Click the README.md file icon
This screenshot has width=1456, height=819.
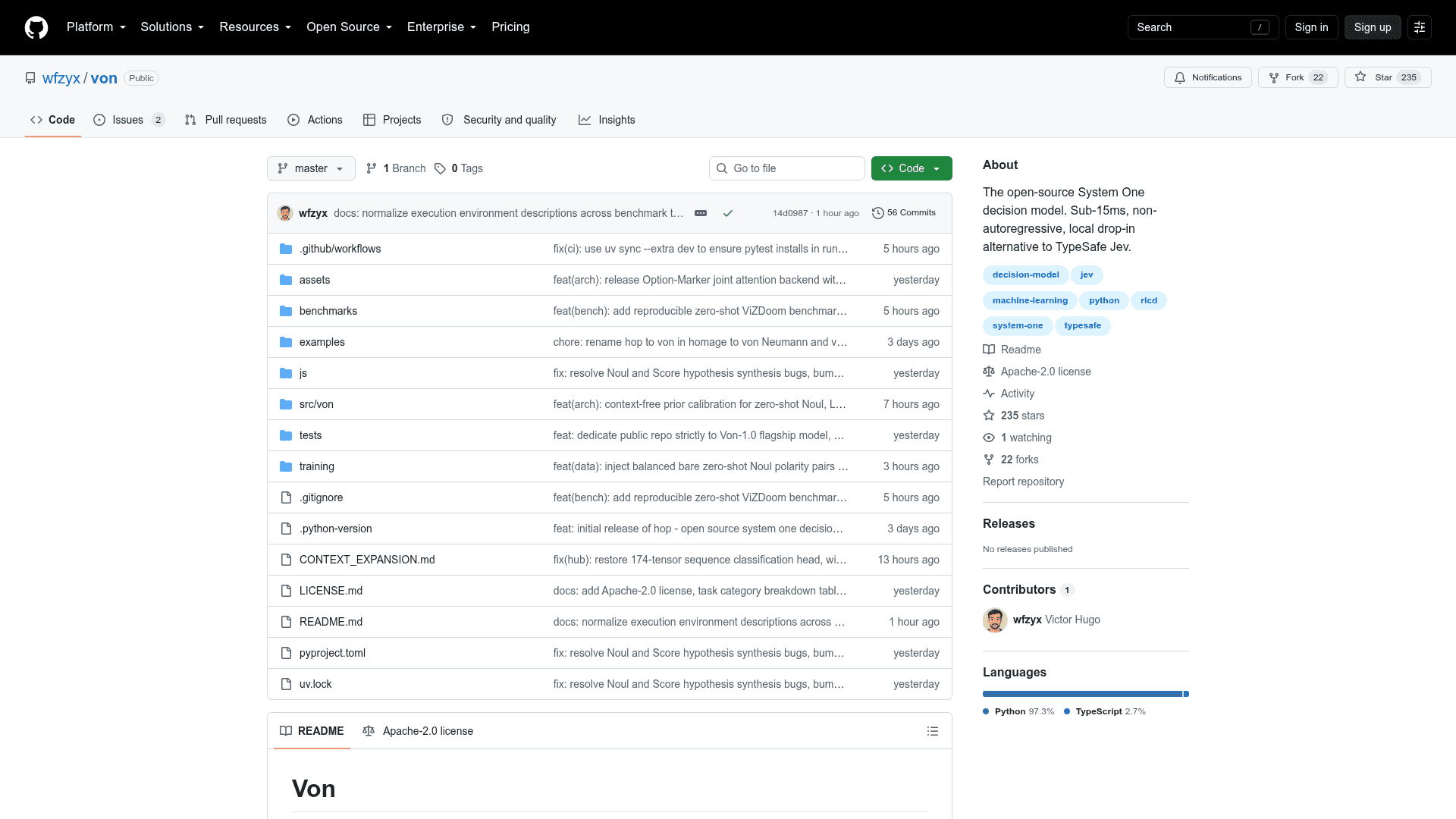tap(286, 622)
